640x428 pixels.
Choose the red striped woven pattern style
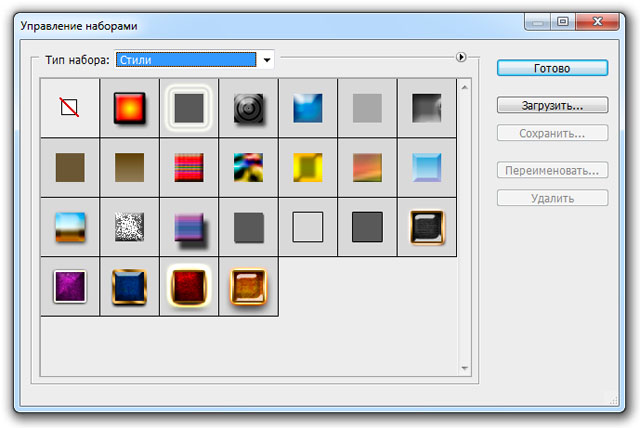tap(189, 167)
